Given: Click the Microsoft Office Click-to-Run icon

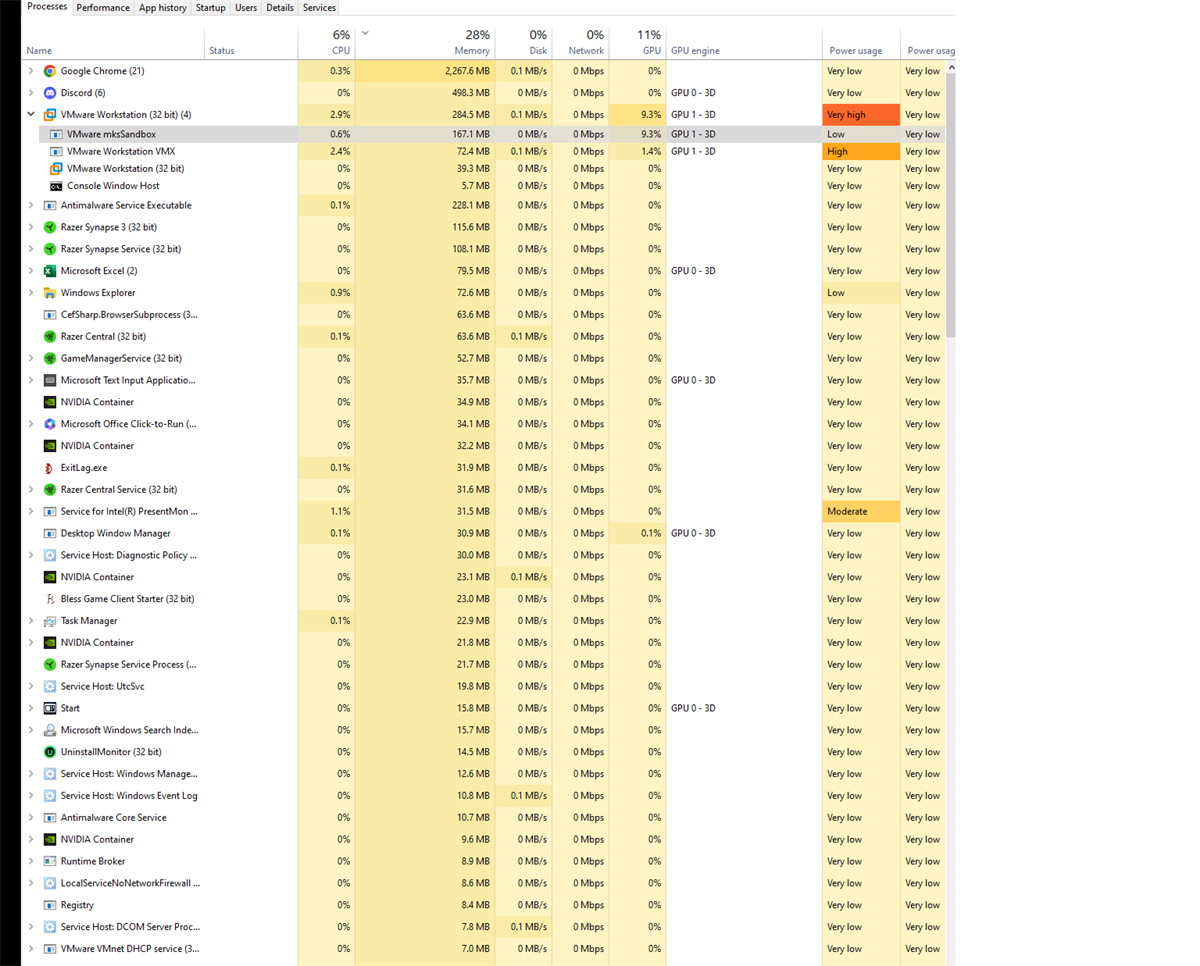Looking at the screenshot, I should (x=50, y=424).
